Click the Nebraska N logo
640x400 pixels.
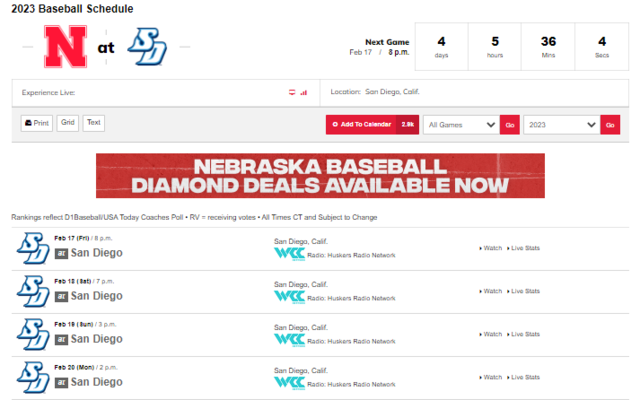coord(65,47)
